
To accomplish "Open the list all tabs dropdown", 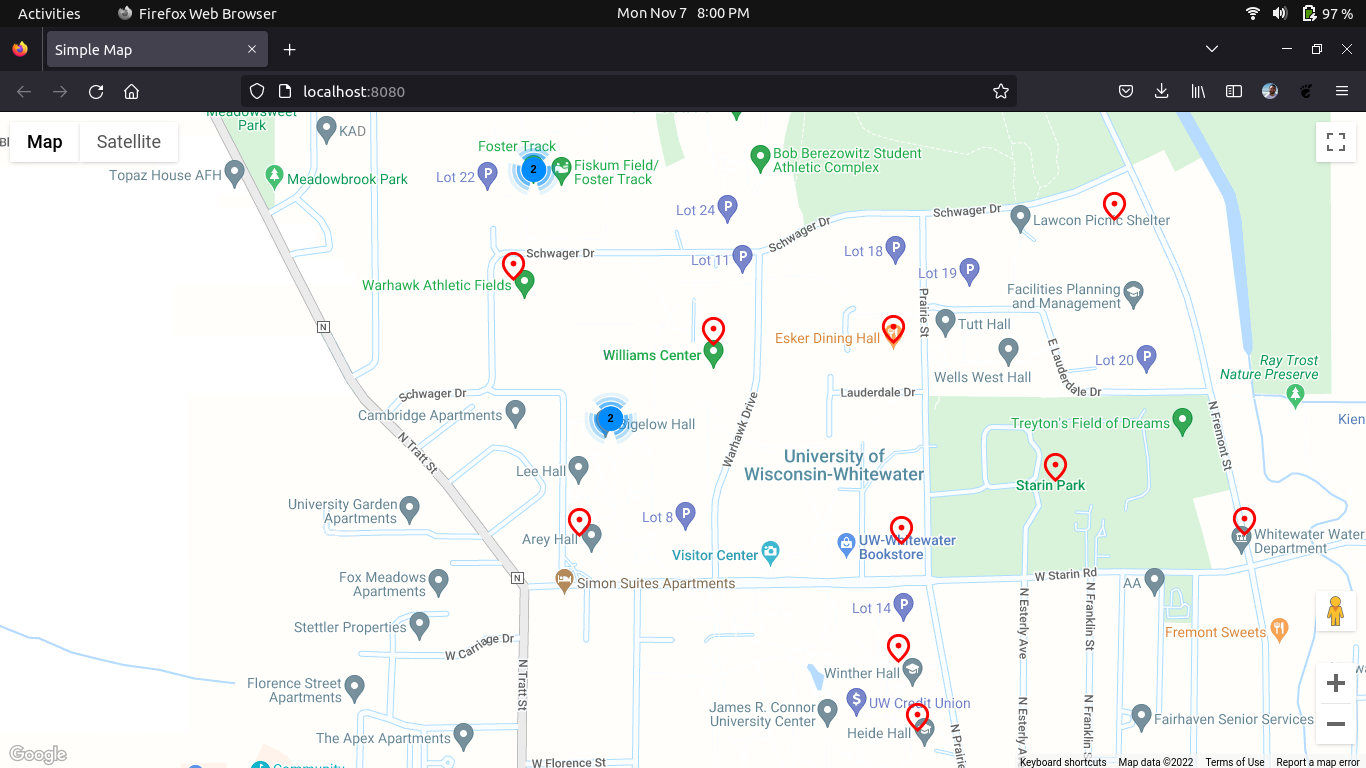I will [1212, 49].
